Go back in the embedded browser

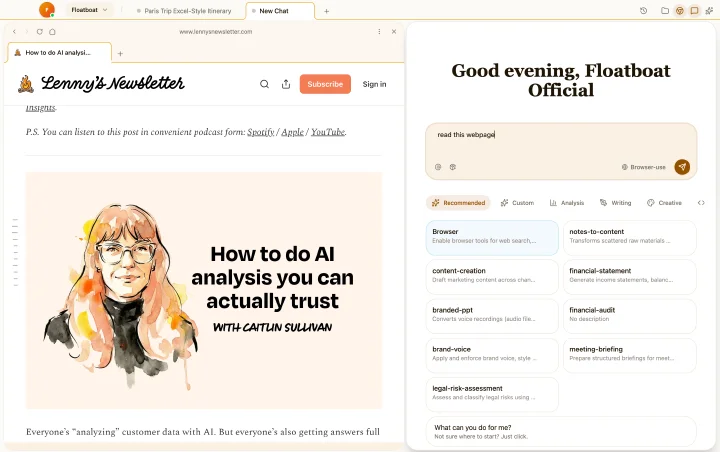(x=14, y=32)
